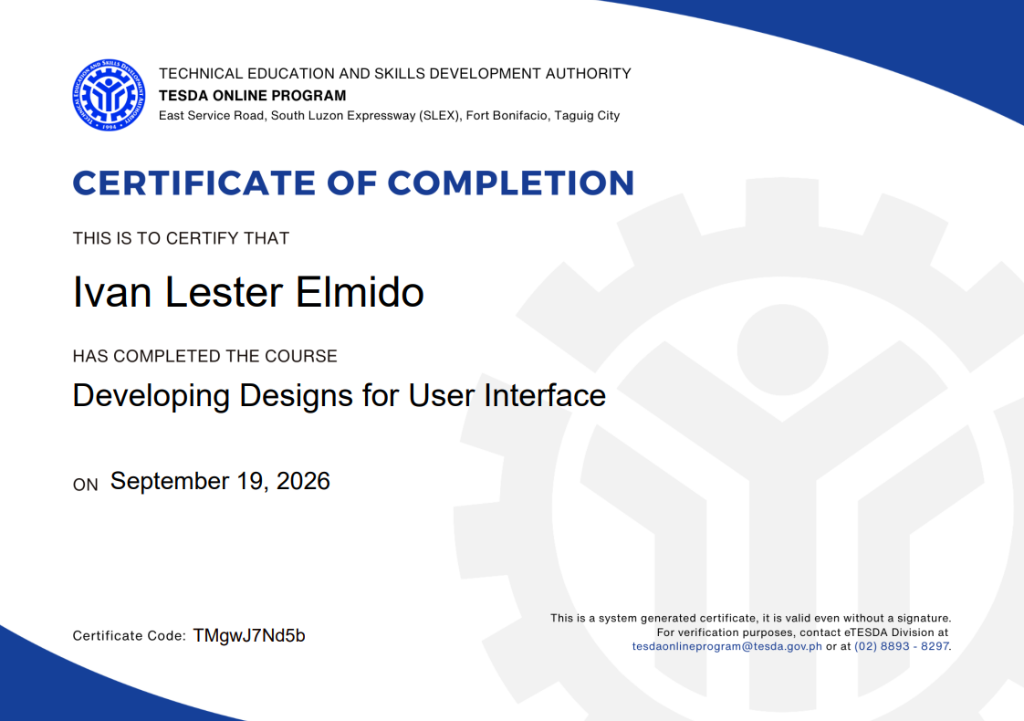Click the 'system generated certificate' notice line

click(751, 618)
